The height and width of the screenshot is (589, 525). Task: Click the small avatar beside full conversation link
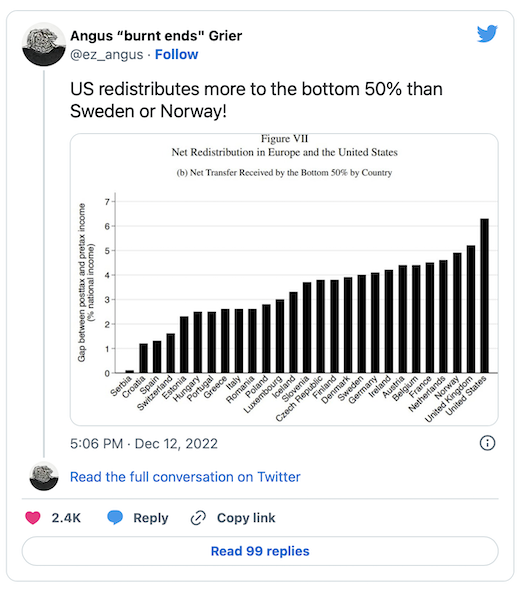pyautogui.click(x=44, y=476)
